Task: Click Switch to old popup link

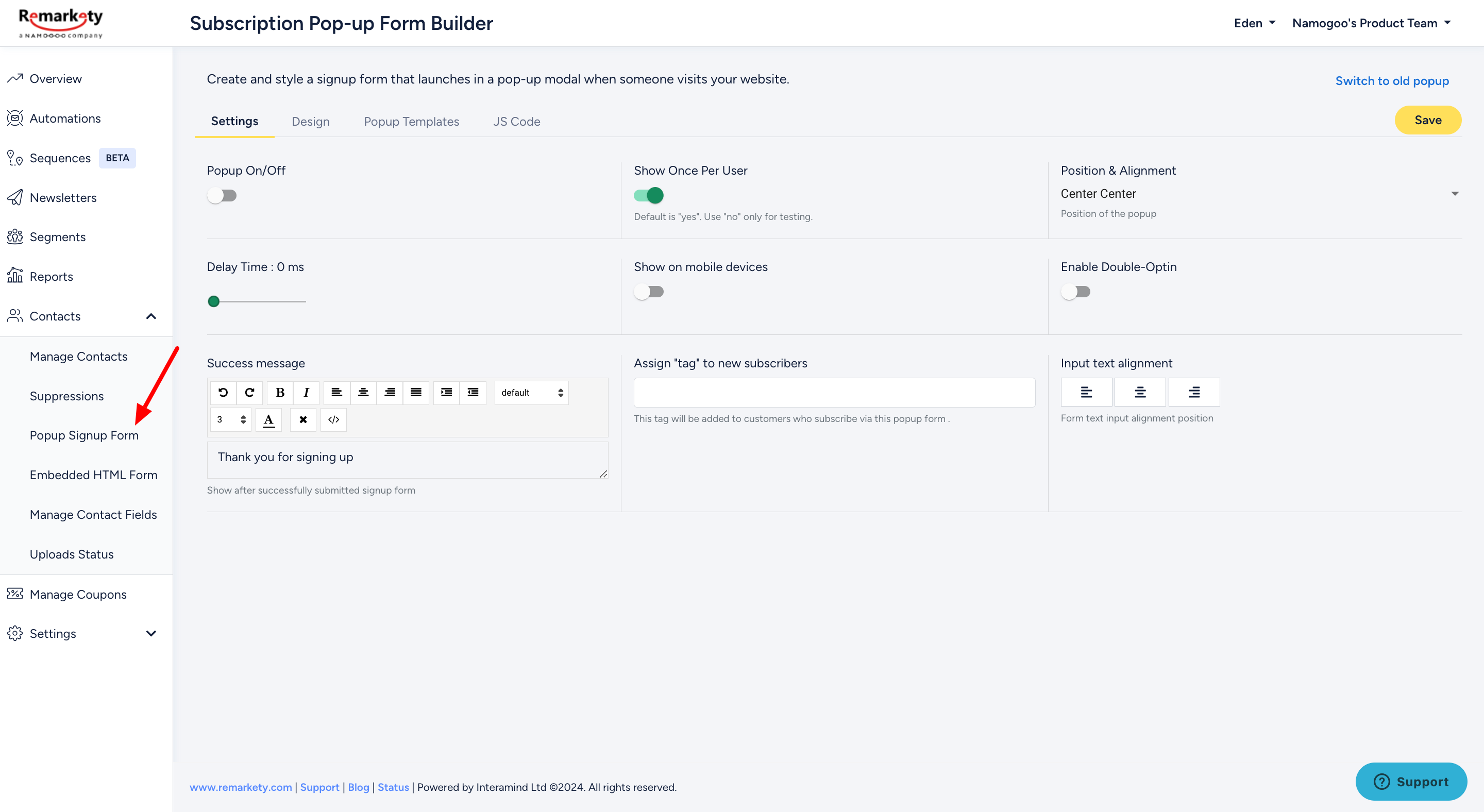Action: pos(1392,81)
